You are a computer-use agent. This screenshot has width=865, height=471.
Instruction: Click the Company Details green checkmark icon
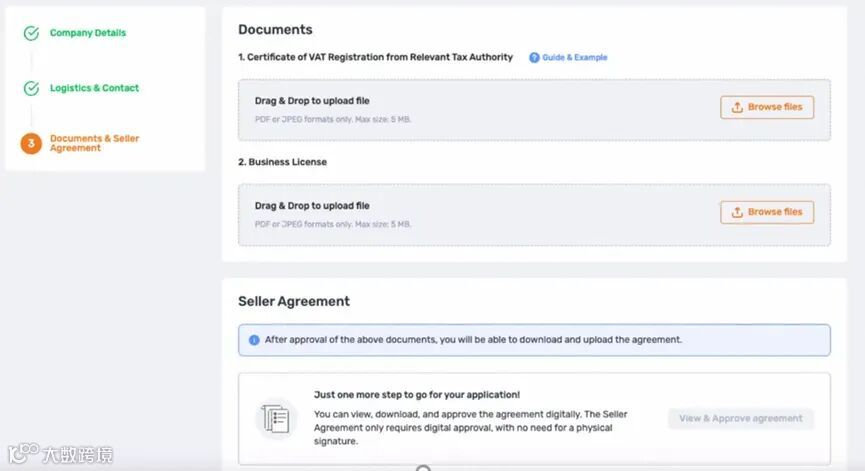(31, 33)
